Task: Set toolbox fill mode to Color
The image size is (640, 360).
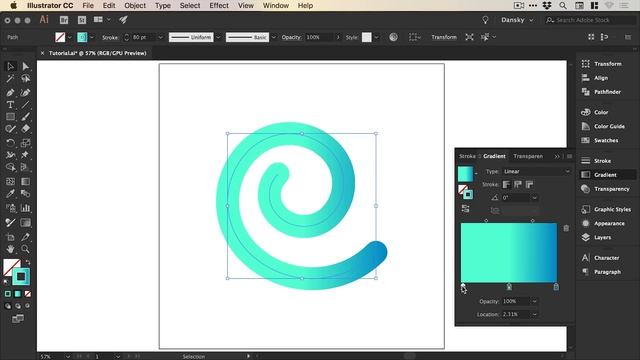Action: pyautogui.click(x=8, y=294)
